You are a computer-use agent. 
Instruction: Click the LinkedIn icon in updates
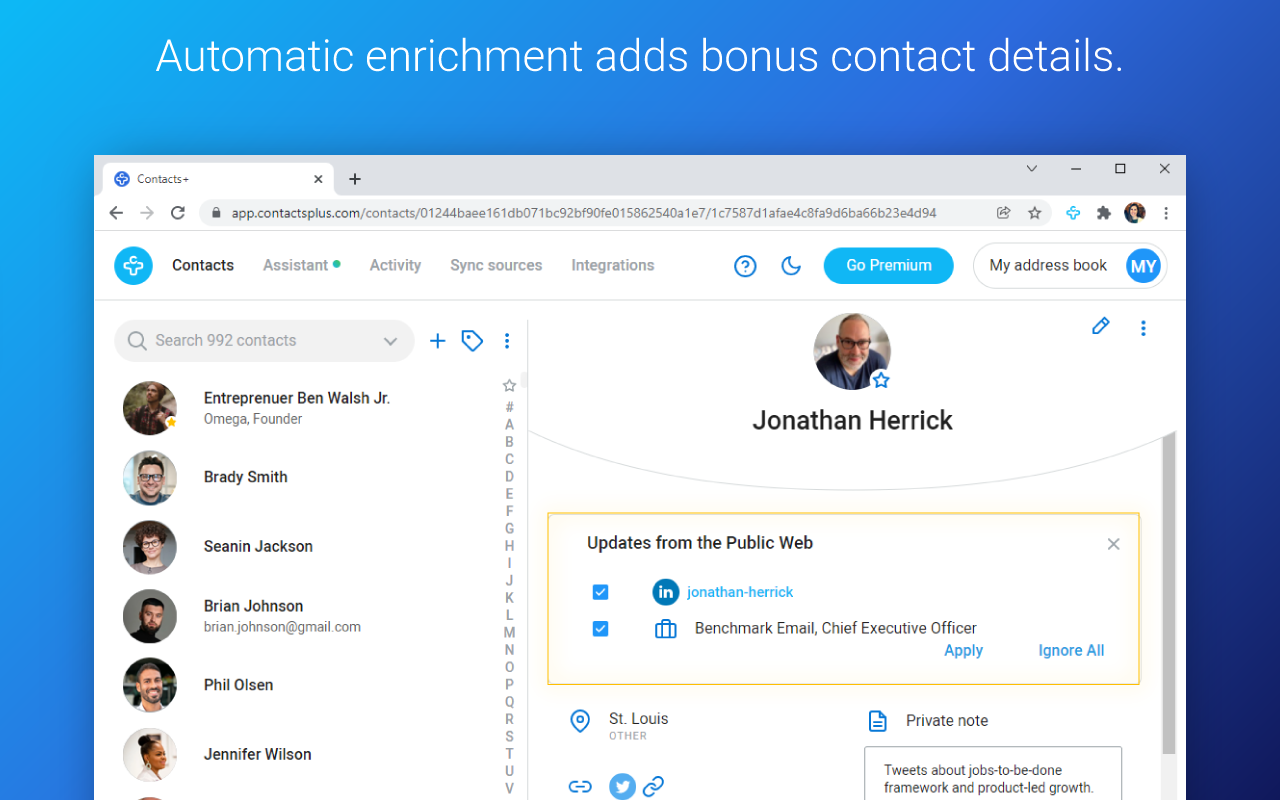(666, 592)
